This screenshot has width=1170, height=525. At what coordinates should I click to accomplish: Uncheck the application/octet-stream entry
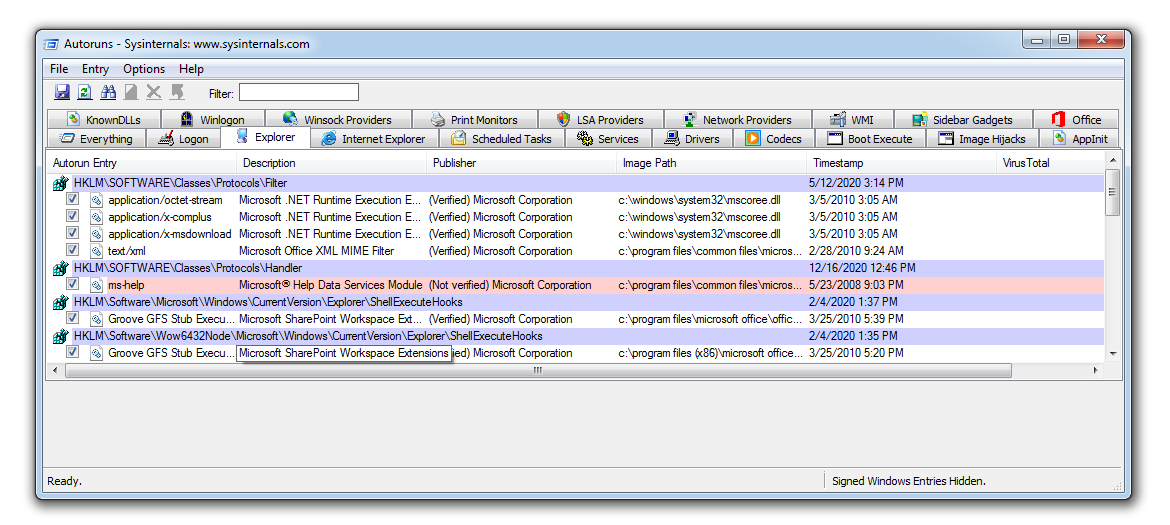pyautogui.click(x=72, y=199)
